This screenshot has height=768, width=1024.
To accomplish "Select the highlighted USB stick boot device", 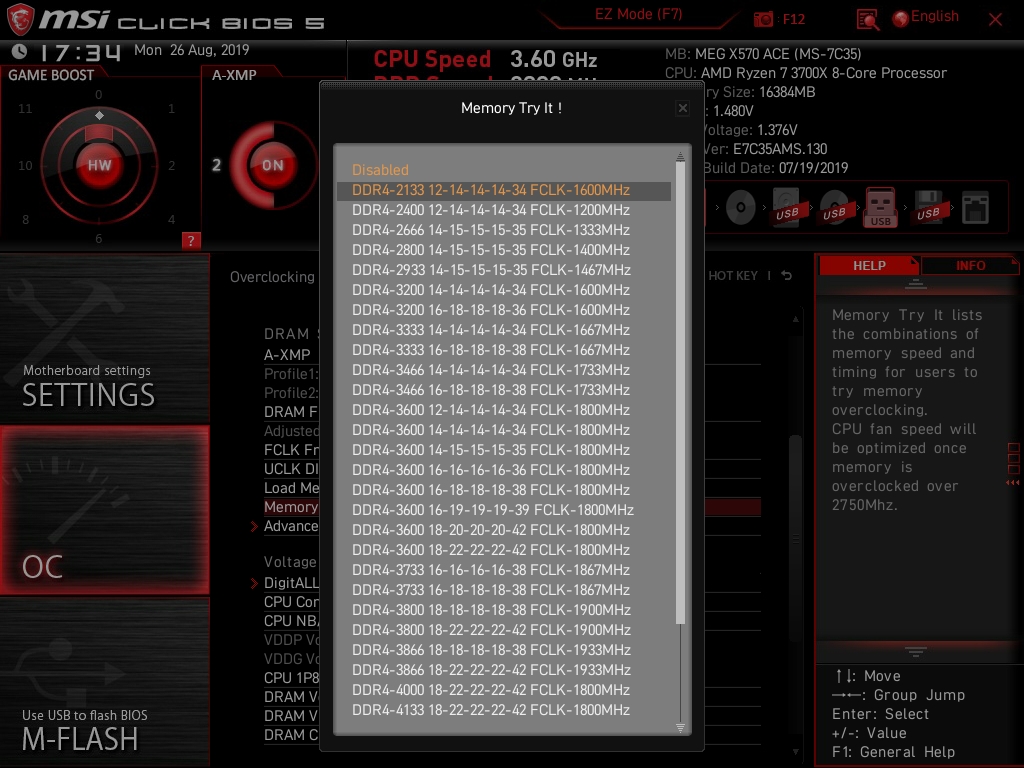I will pyautogui.click(x=880, y=208).
